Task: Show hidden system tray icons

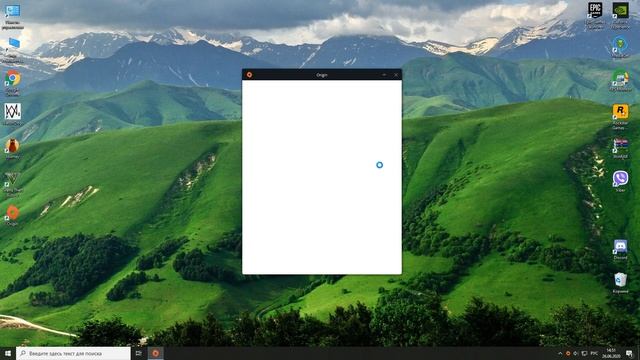Action: [560, 353]
